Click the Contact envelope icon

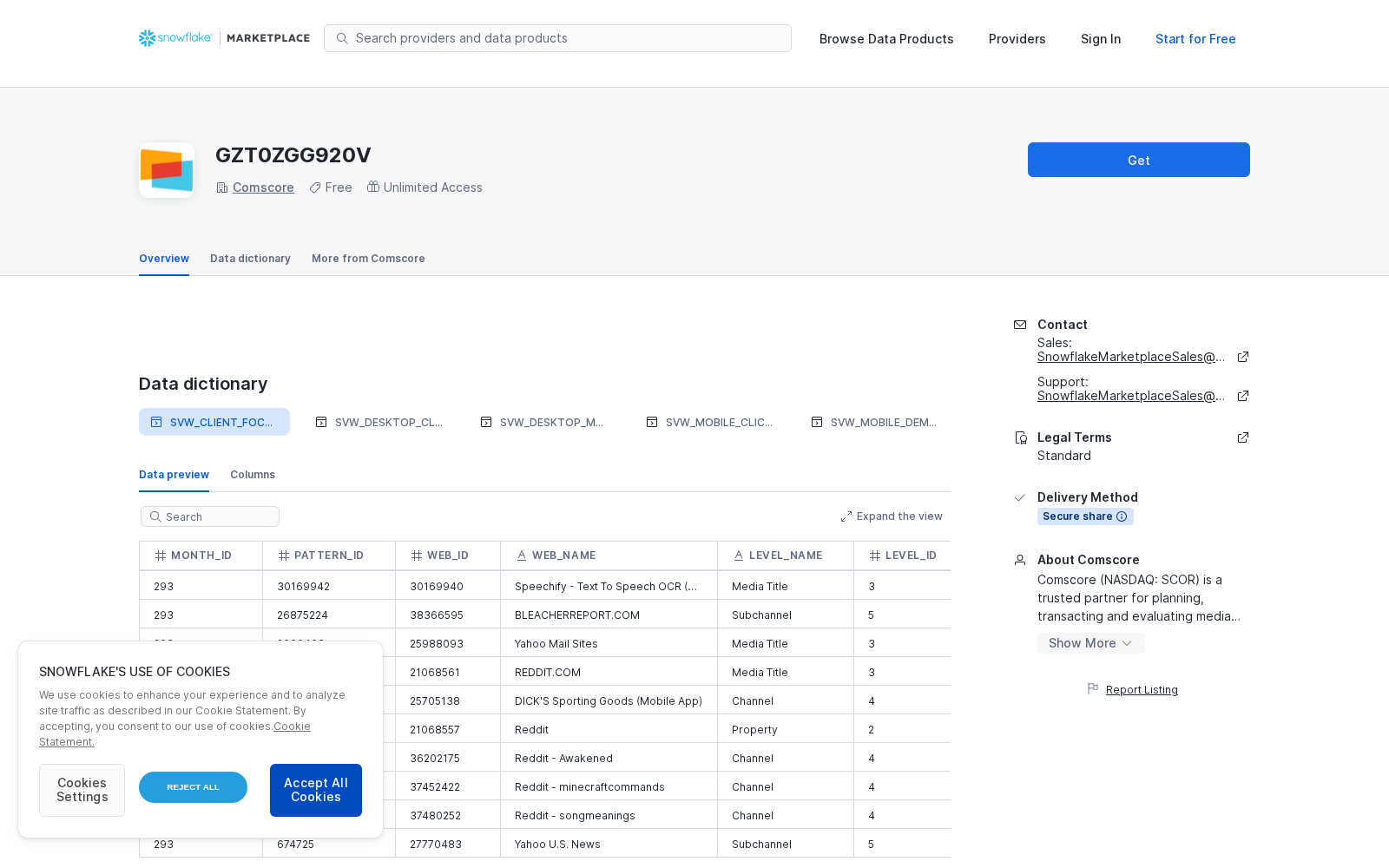1020,325
